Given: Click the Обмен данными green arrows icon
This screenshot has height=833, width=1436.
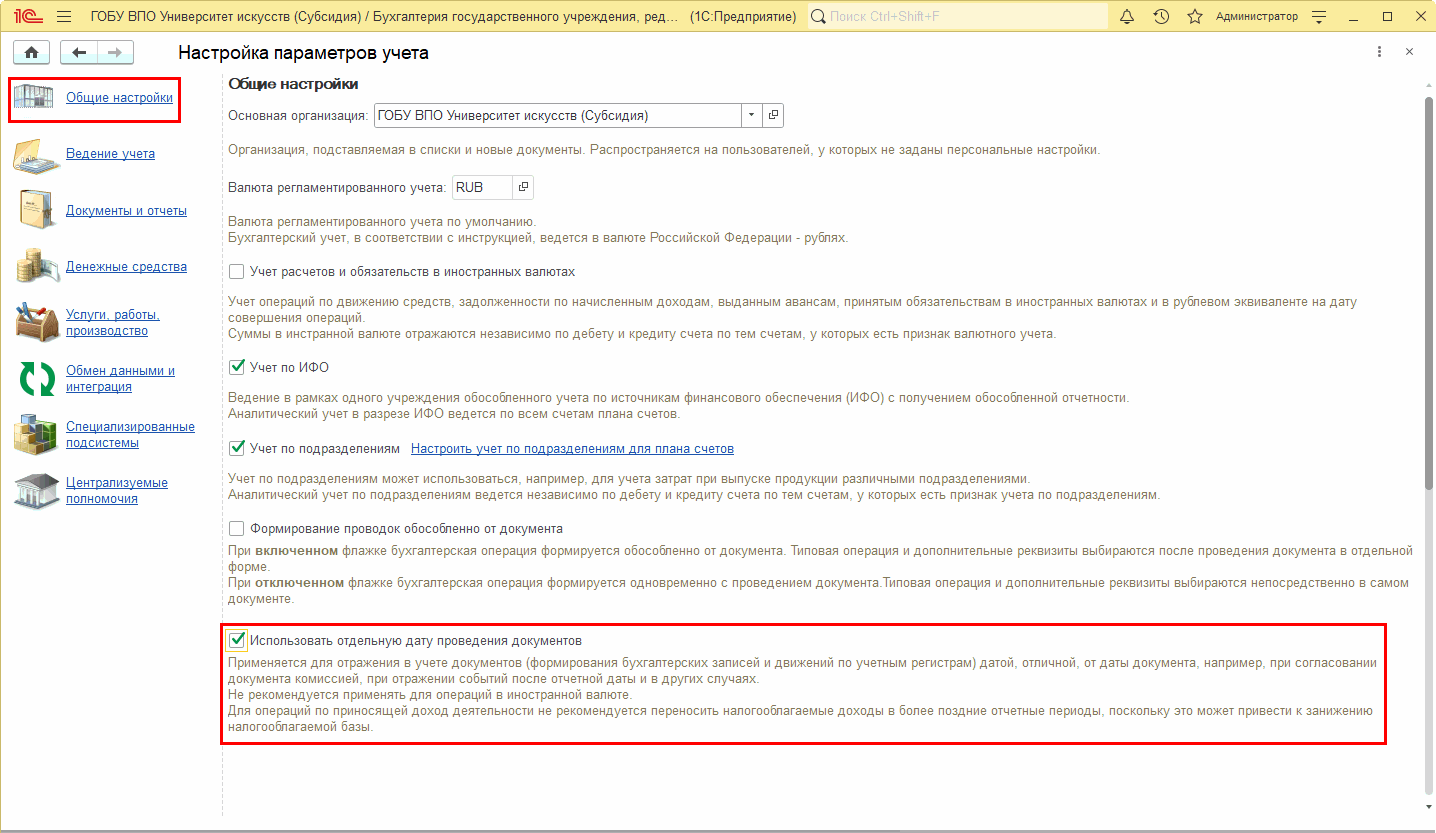Looking at the screenshot, I should click(38, 379).
